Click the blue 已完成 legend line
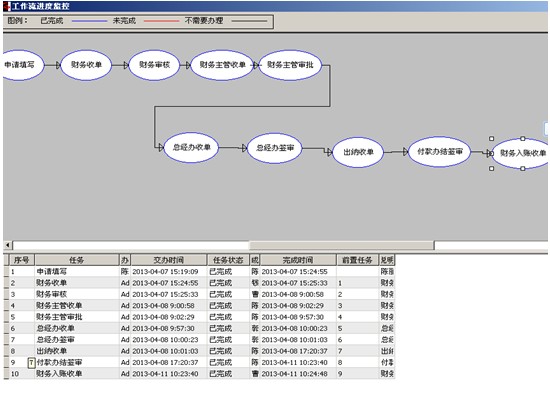 [x=89, y=21]
